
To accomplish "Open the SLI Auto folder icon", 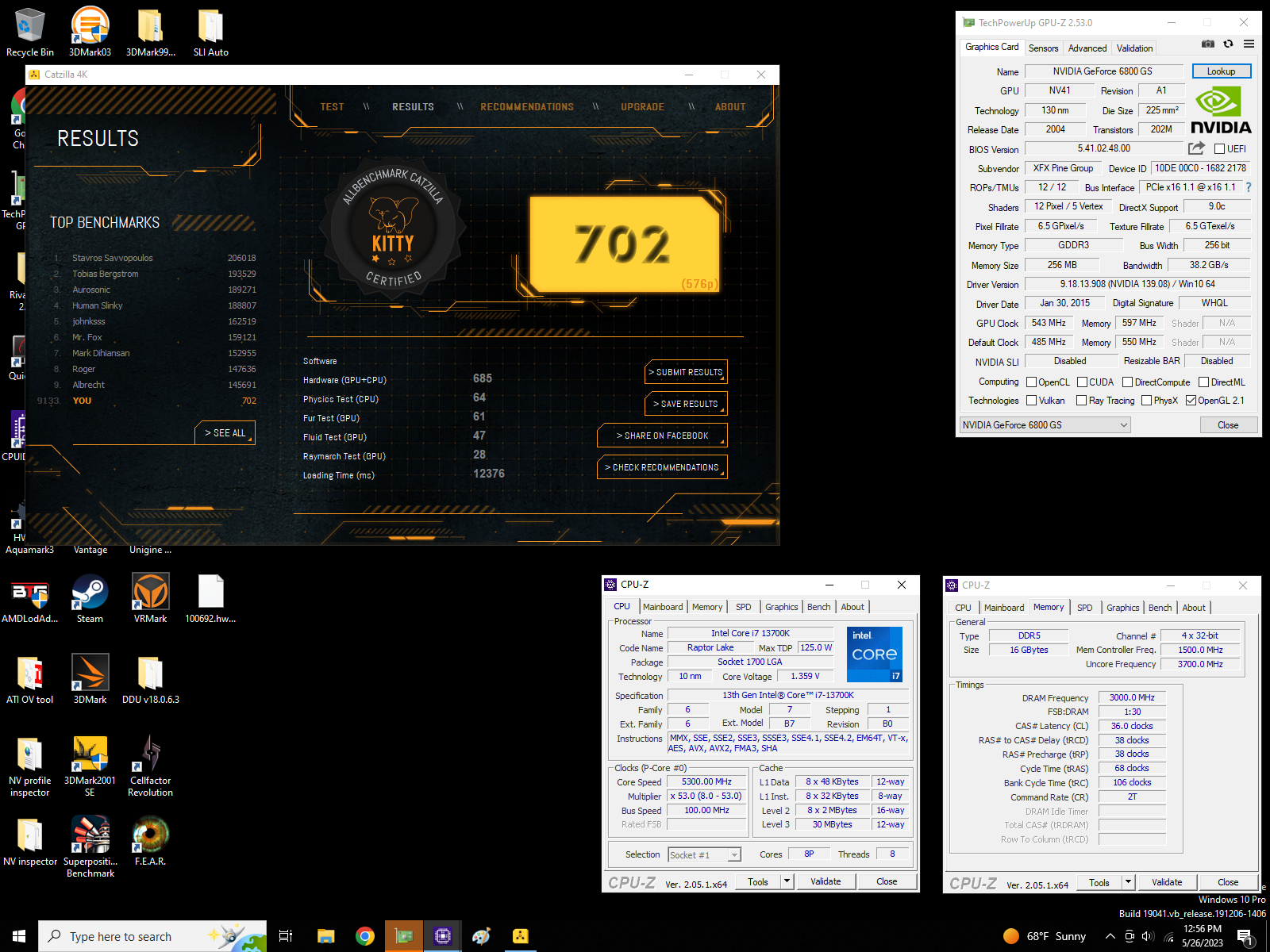I will [x=210, y=32].
